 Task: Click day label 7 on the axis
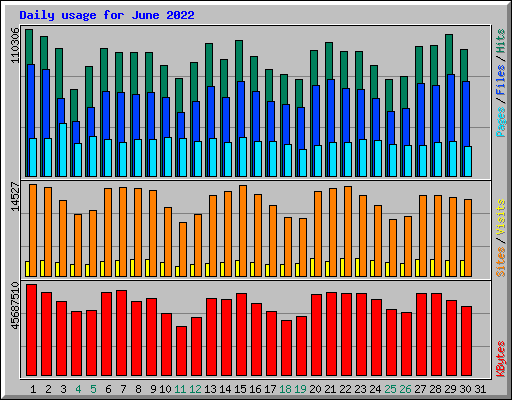123,389
